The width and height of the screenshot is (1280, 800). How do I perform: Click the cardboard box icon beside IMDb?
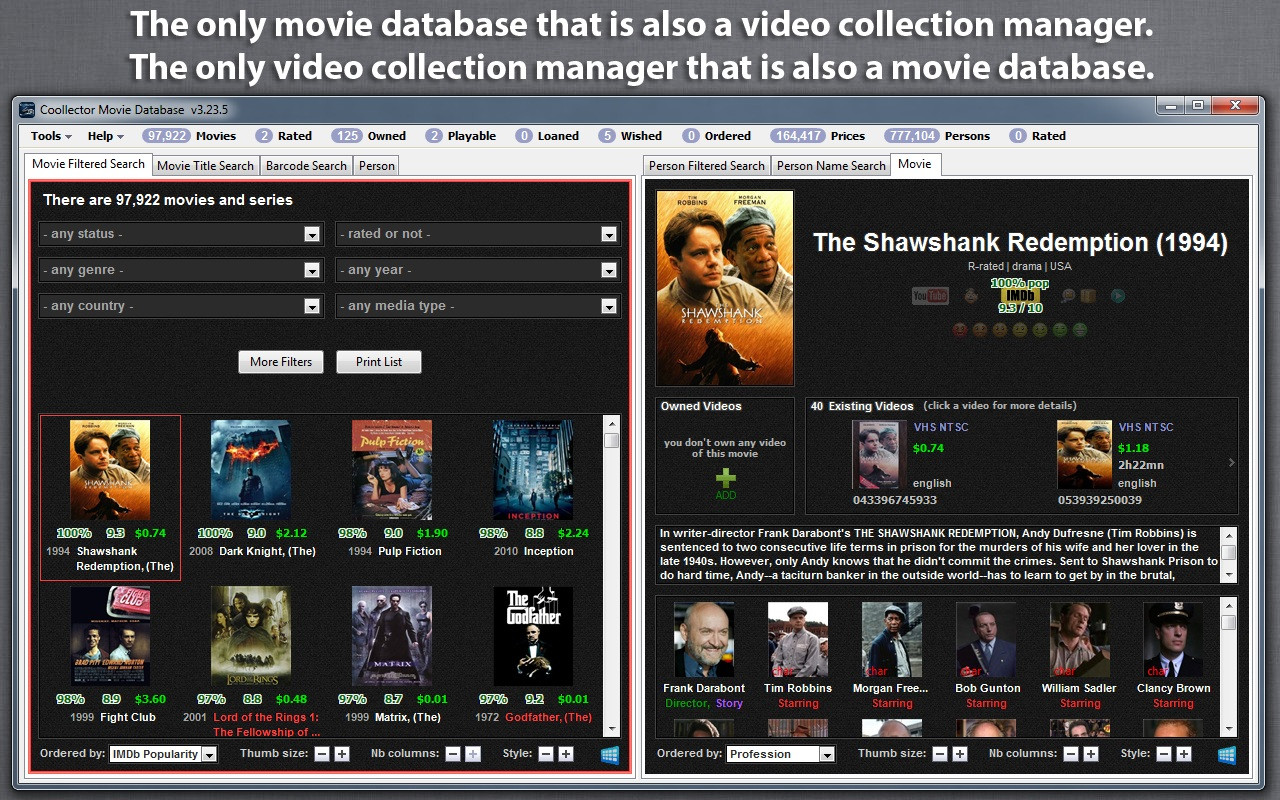tap(1088, 295)
